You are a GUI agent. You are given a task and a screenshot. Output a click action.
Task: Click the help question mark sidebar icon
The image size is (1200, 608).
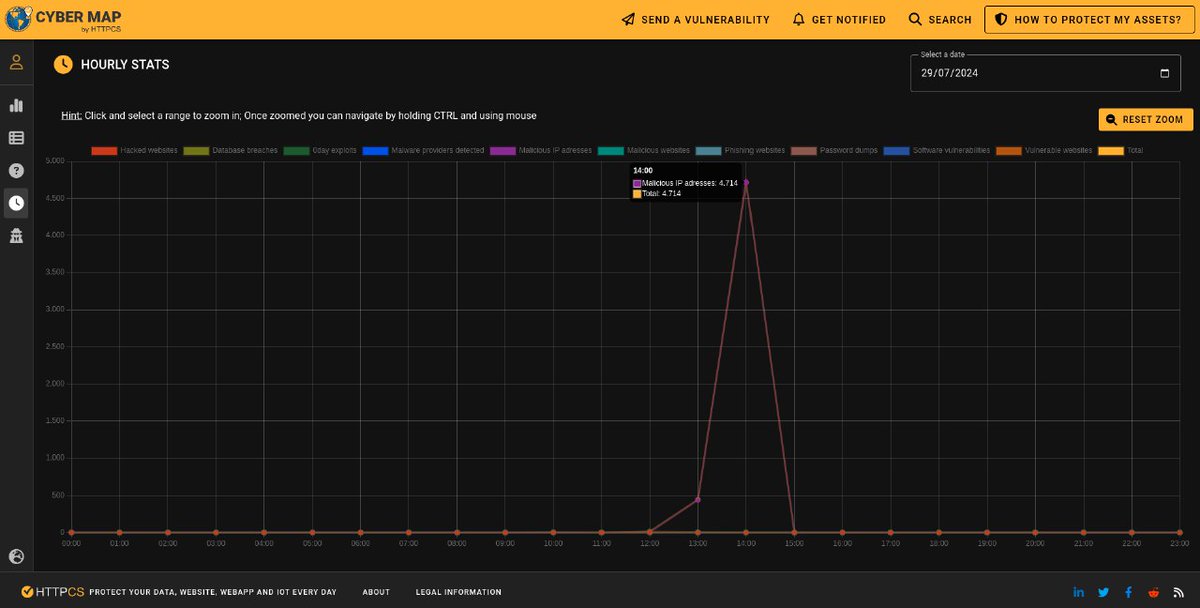(x=16, y=170)
